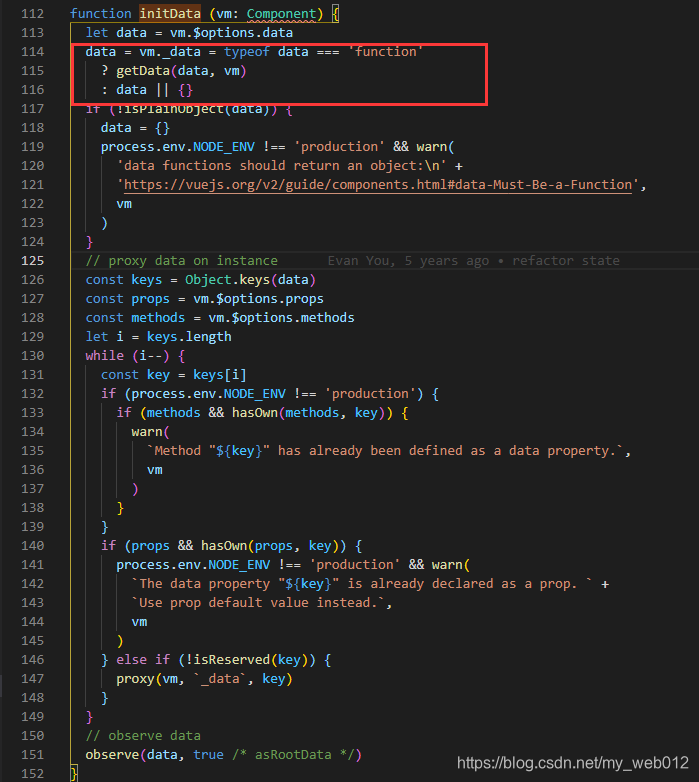699x782 pixels.
Task: Click Object.keys(data) on line 126
Action: click(x=250, y=279)
